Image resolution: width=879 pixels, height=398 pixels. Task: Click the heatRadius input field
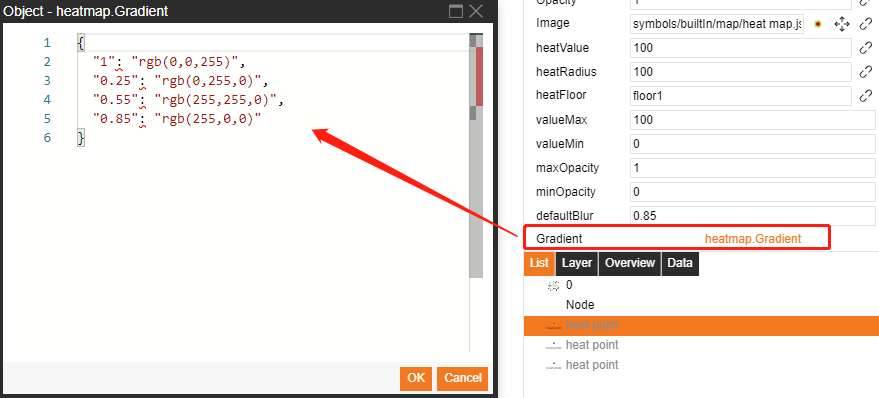tap(741, 72)
